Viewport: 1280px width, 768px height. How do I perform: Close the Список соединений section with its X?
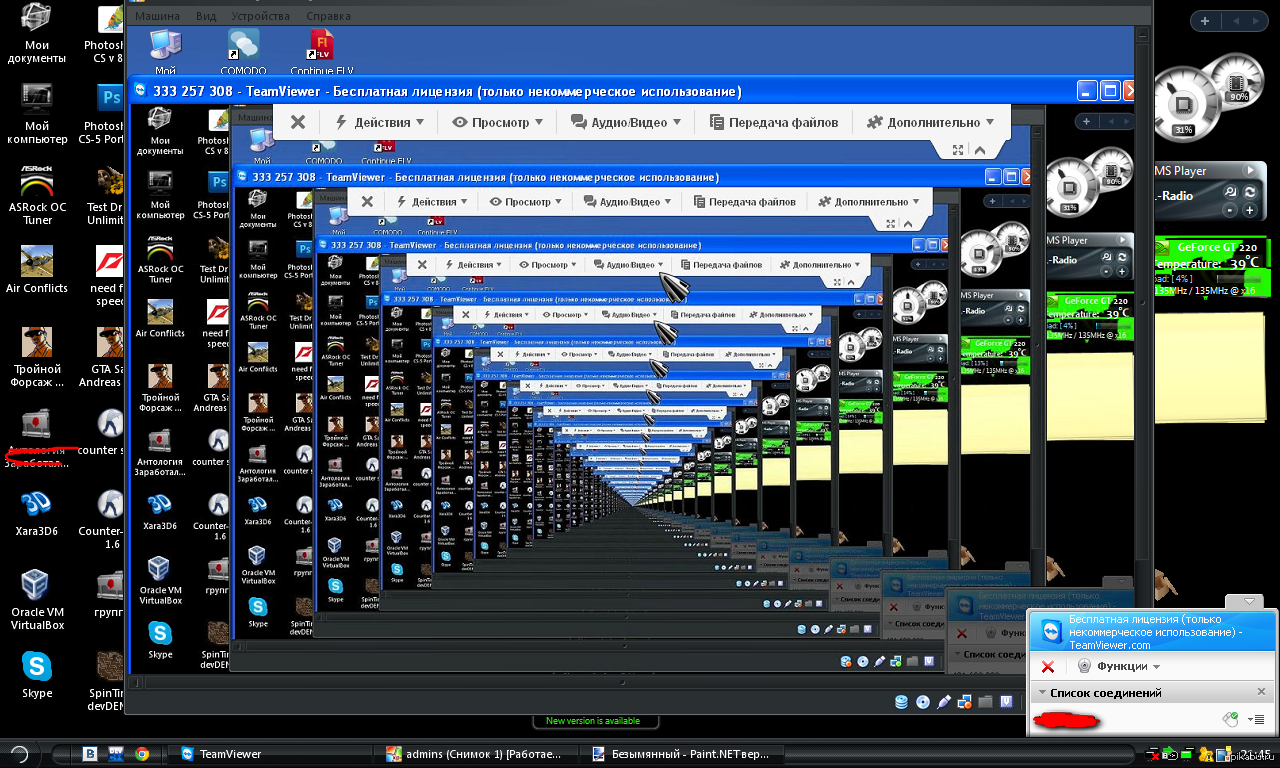pos(1261,692)
